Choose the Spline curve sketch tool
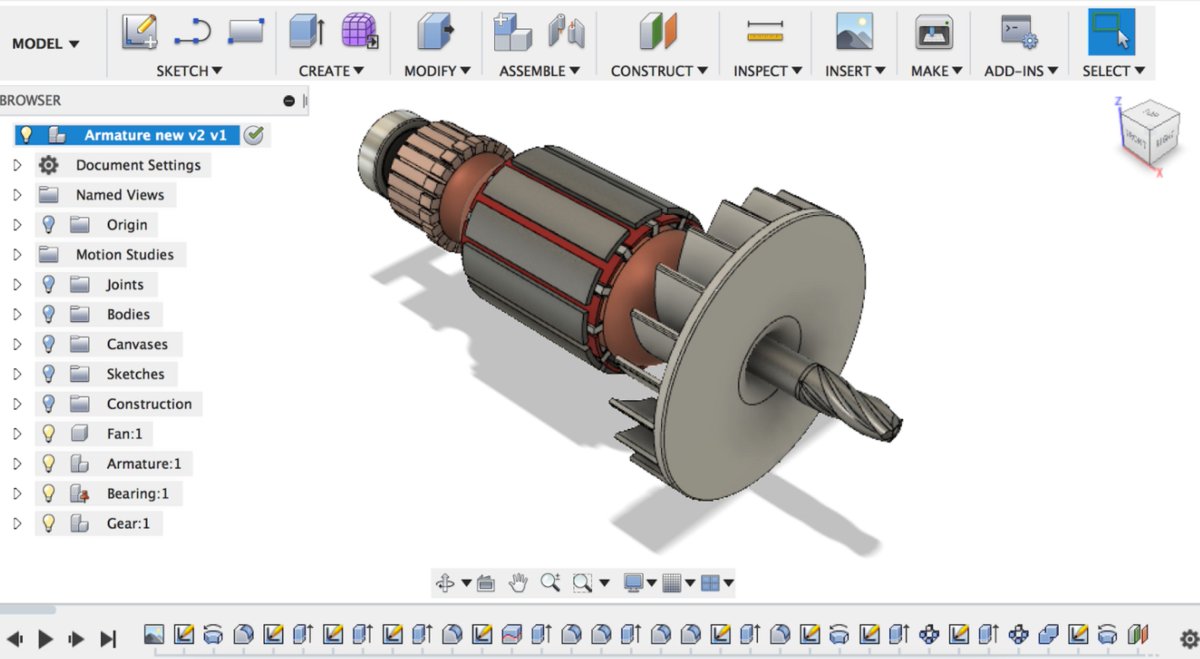 tap(192, 33)
